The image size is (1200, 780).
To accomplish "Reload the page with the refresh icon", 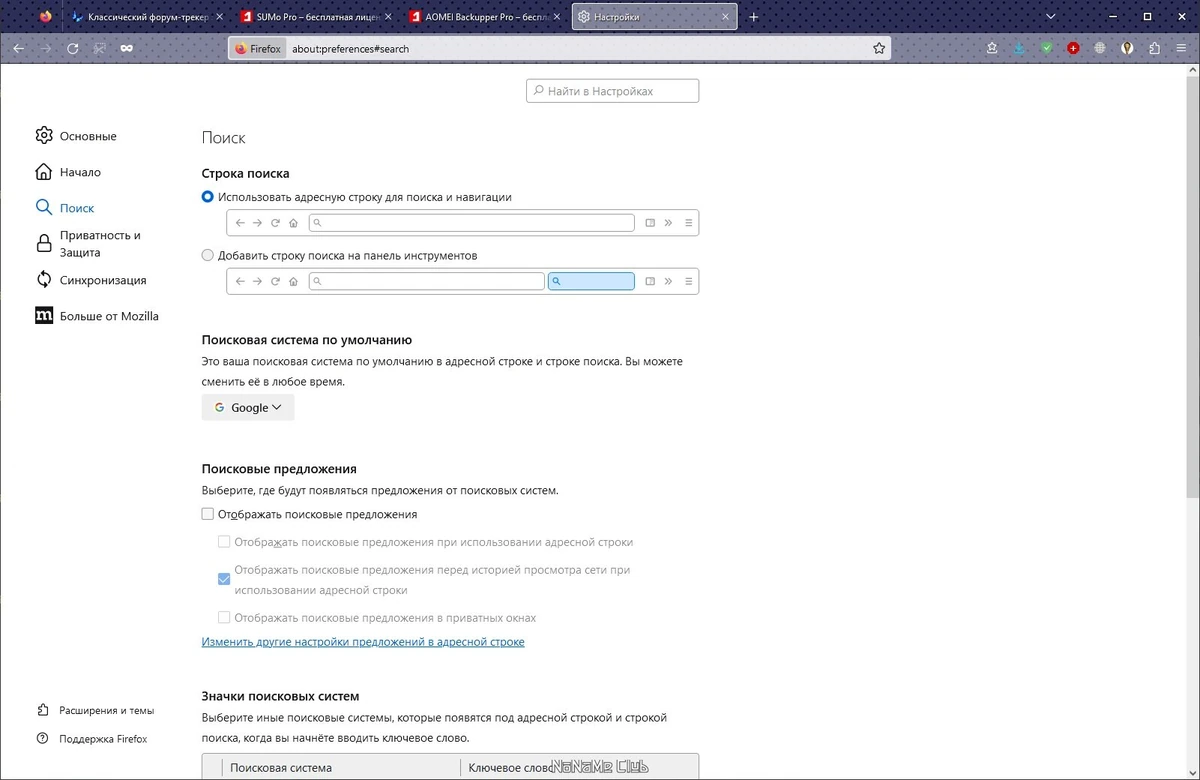I will pos(73,48).
